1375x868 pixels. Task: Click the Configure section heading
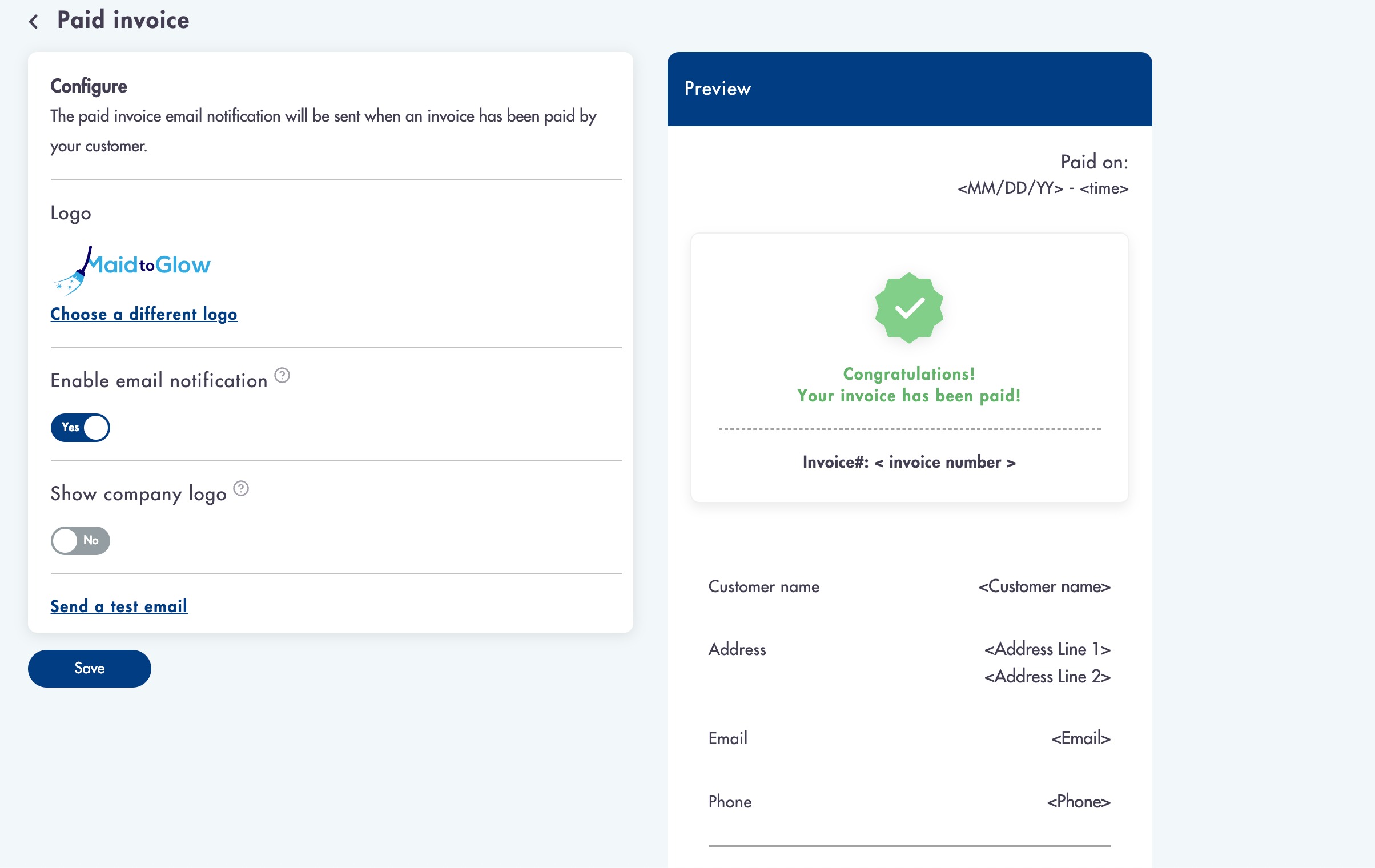(x=89, y=86)
